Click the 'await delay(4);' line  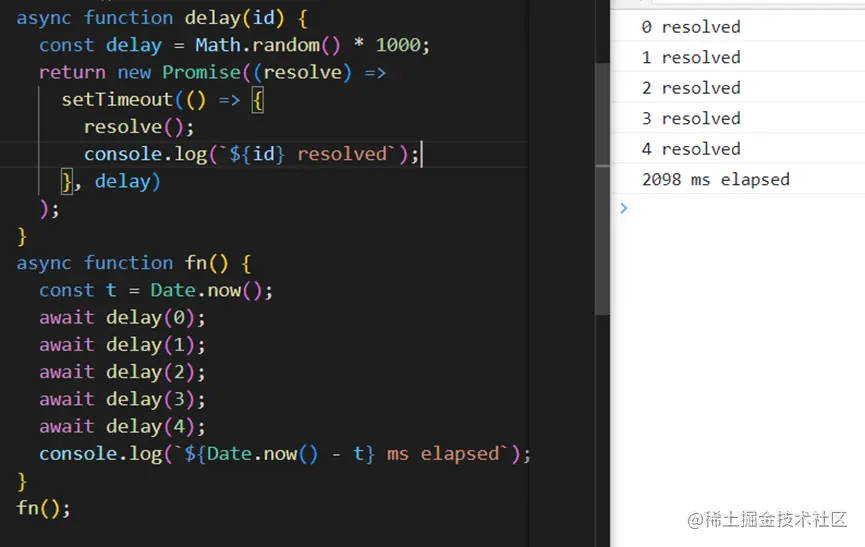[122, 427]
